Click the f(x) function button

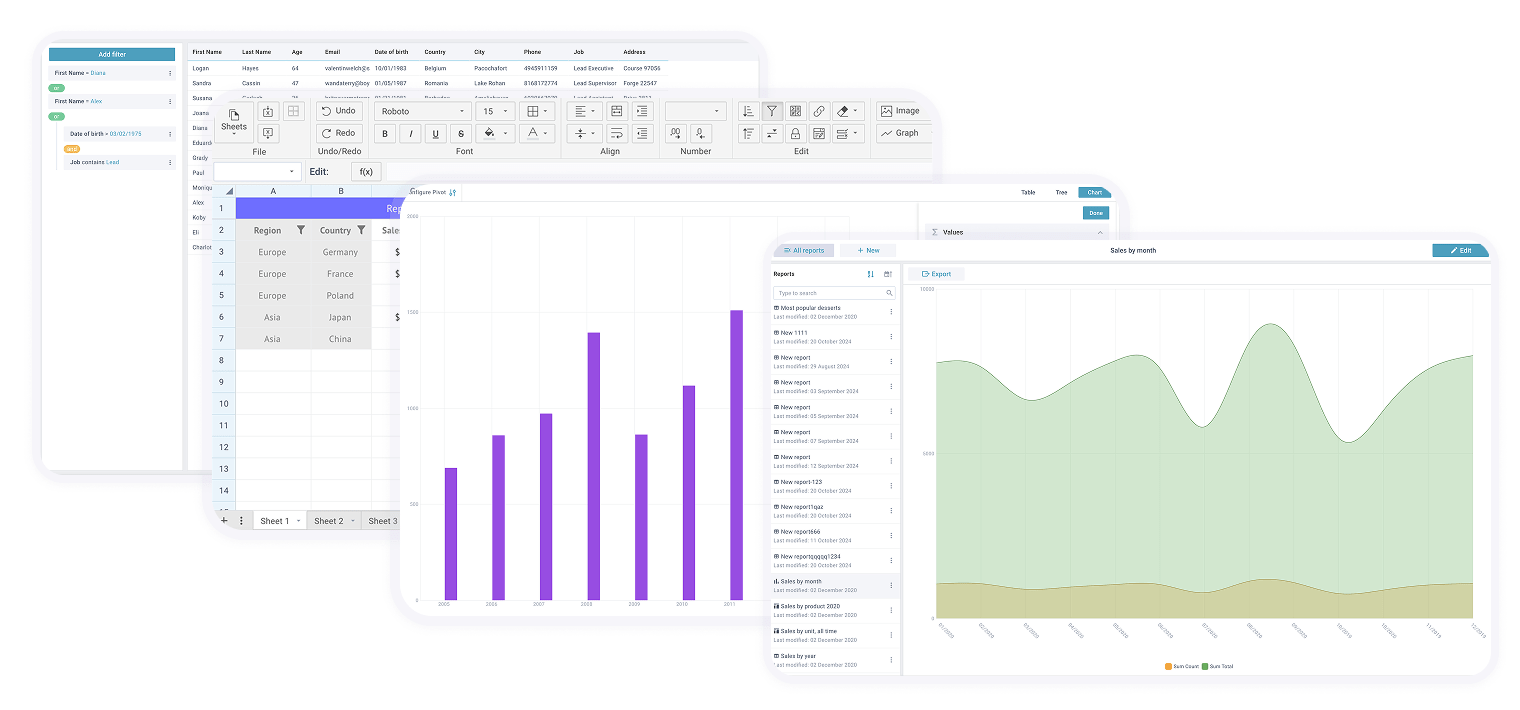click(x=366, y=172)
